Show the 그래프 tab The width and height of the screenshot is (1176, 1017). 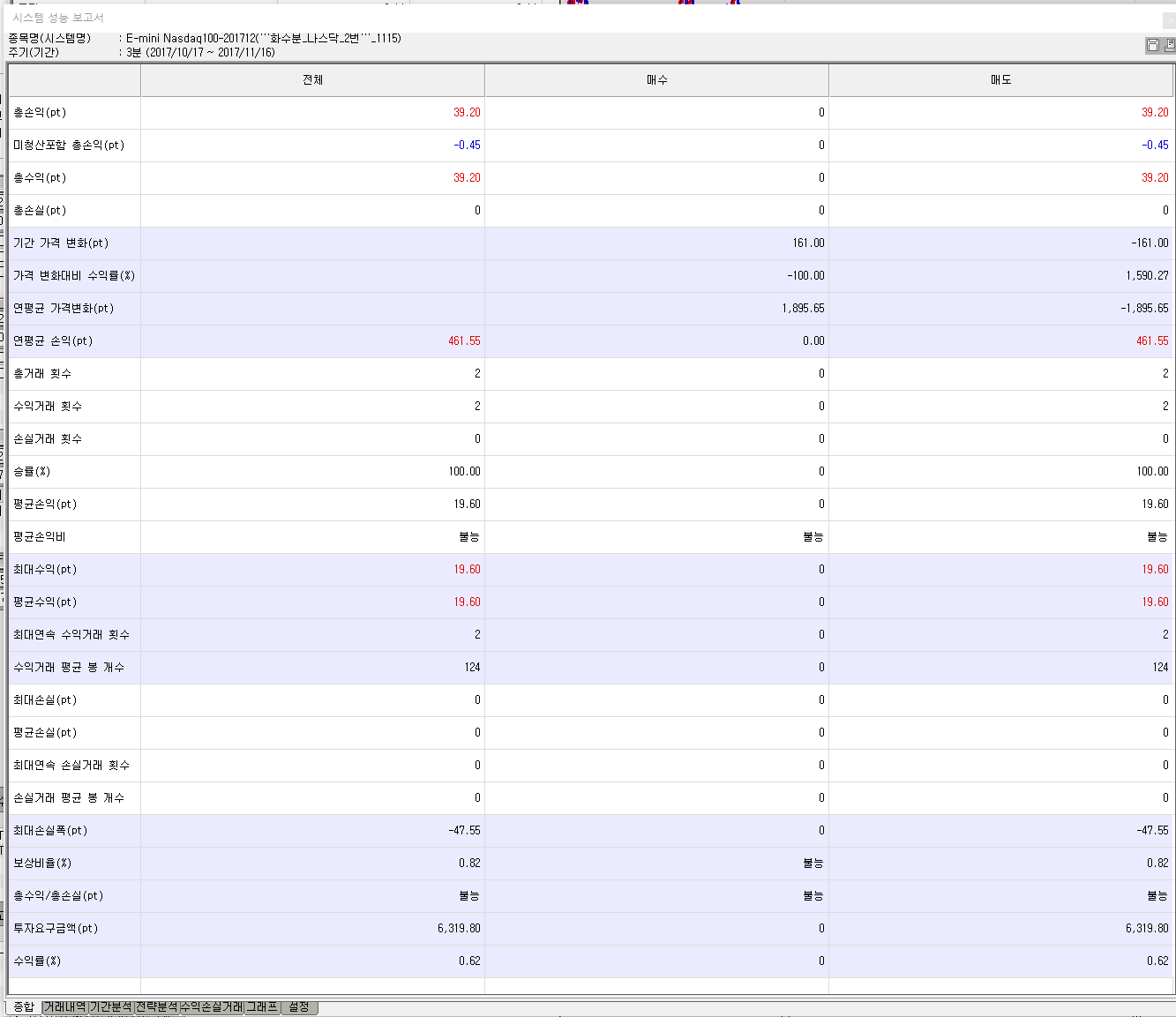(x=262, y=1006)
